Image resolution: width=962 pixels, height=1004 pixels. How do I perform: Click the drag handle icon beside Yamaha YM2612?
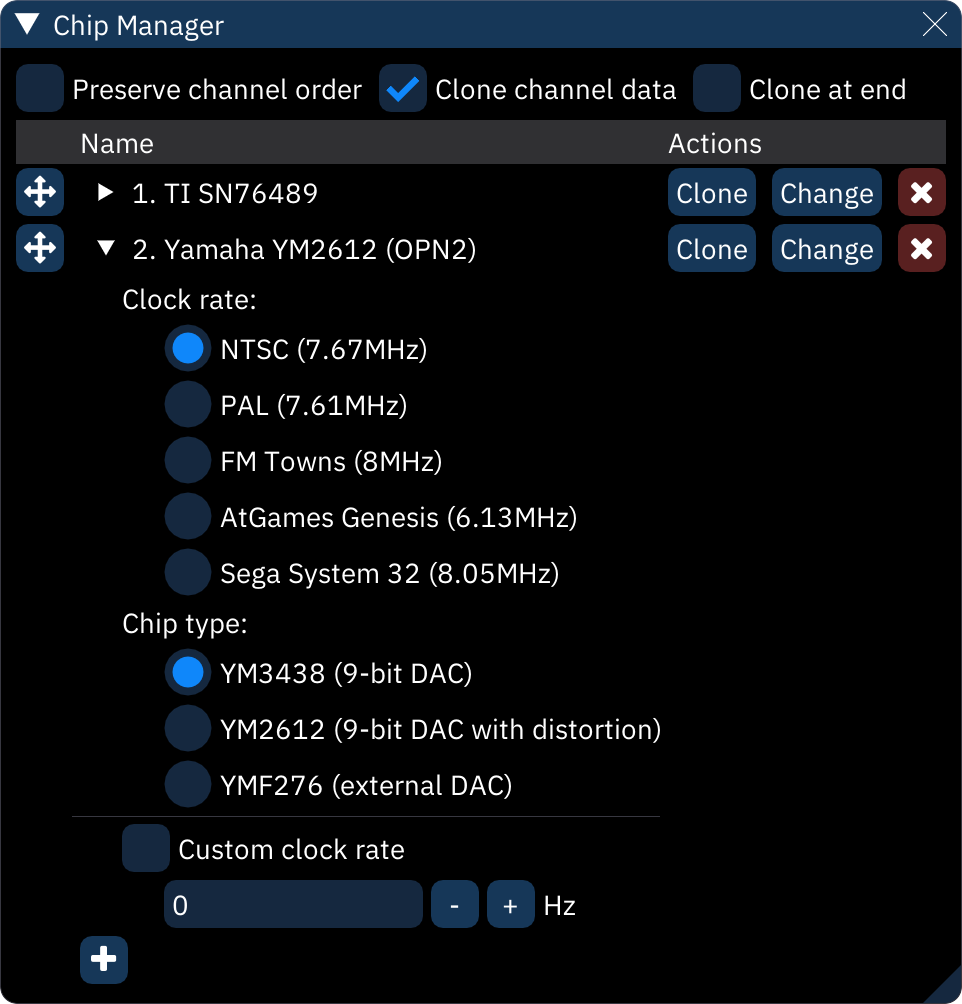click(x=40, y=248)
